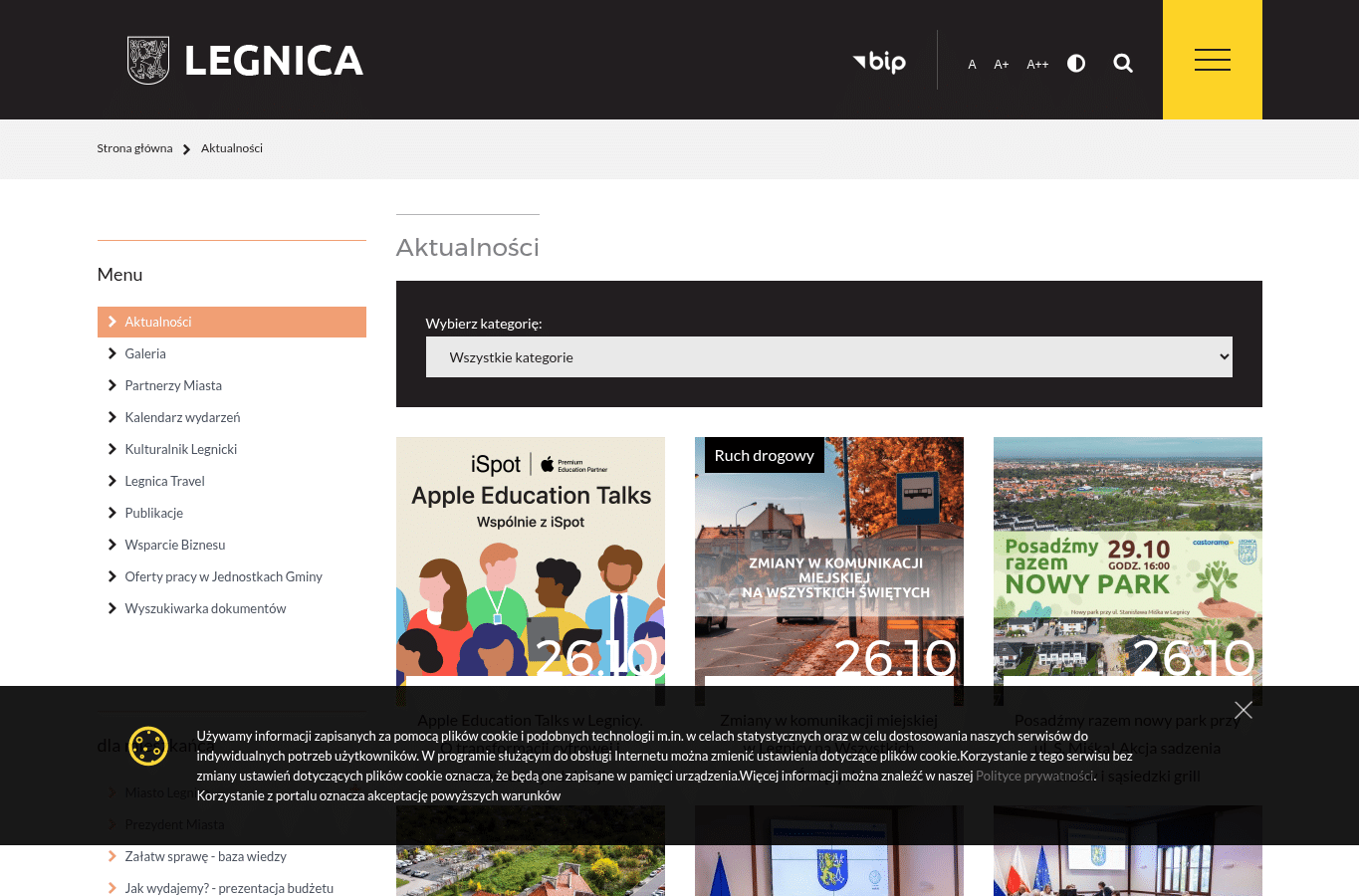Click the Legnica coat of arms logo
This screenshot has height=896, width=1359.
click(148, 61)
